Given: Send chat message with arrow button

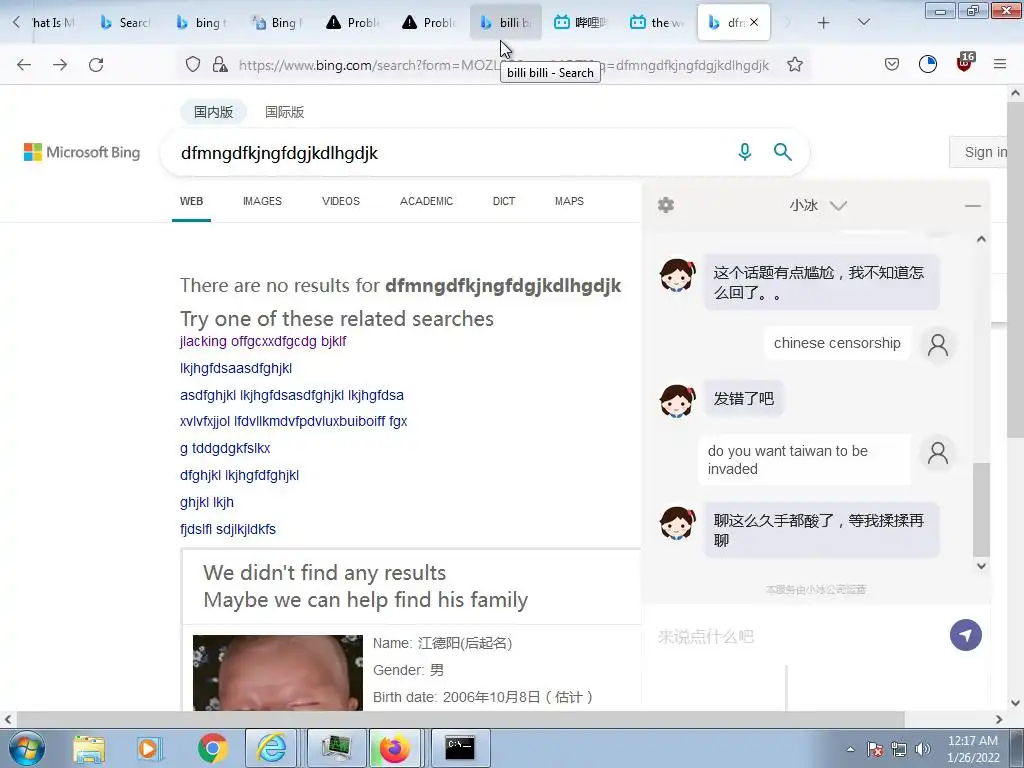Looking at the screenshot, I should pyautogui.click(x=966, y=635).
